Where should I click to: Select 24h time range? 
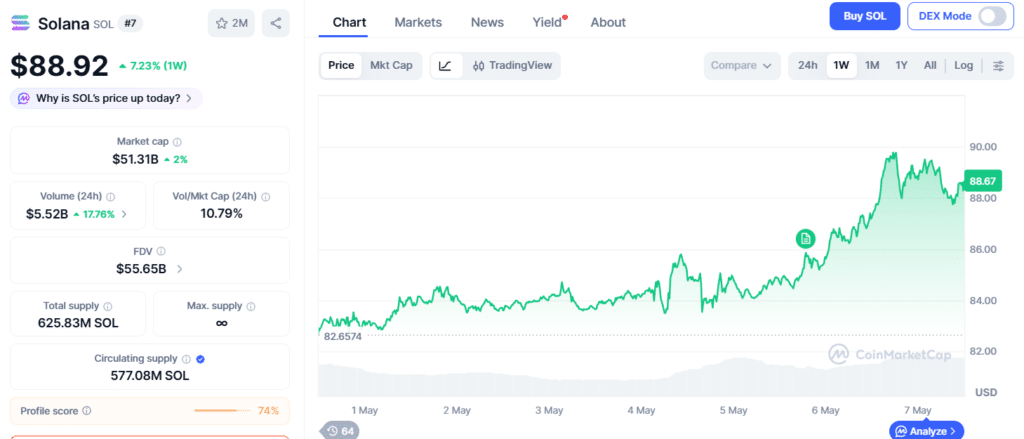807,65
